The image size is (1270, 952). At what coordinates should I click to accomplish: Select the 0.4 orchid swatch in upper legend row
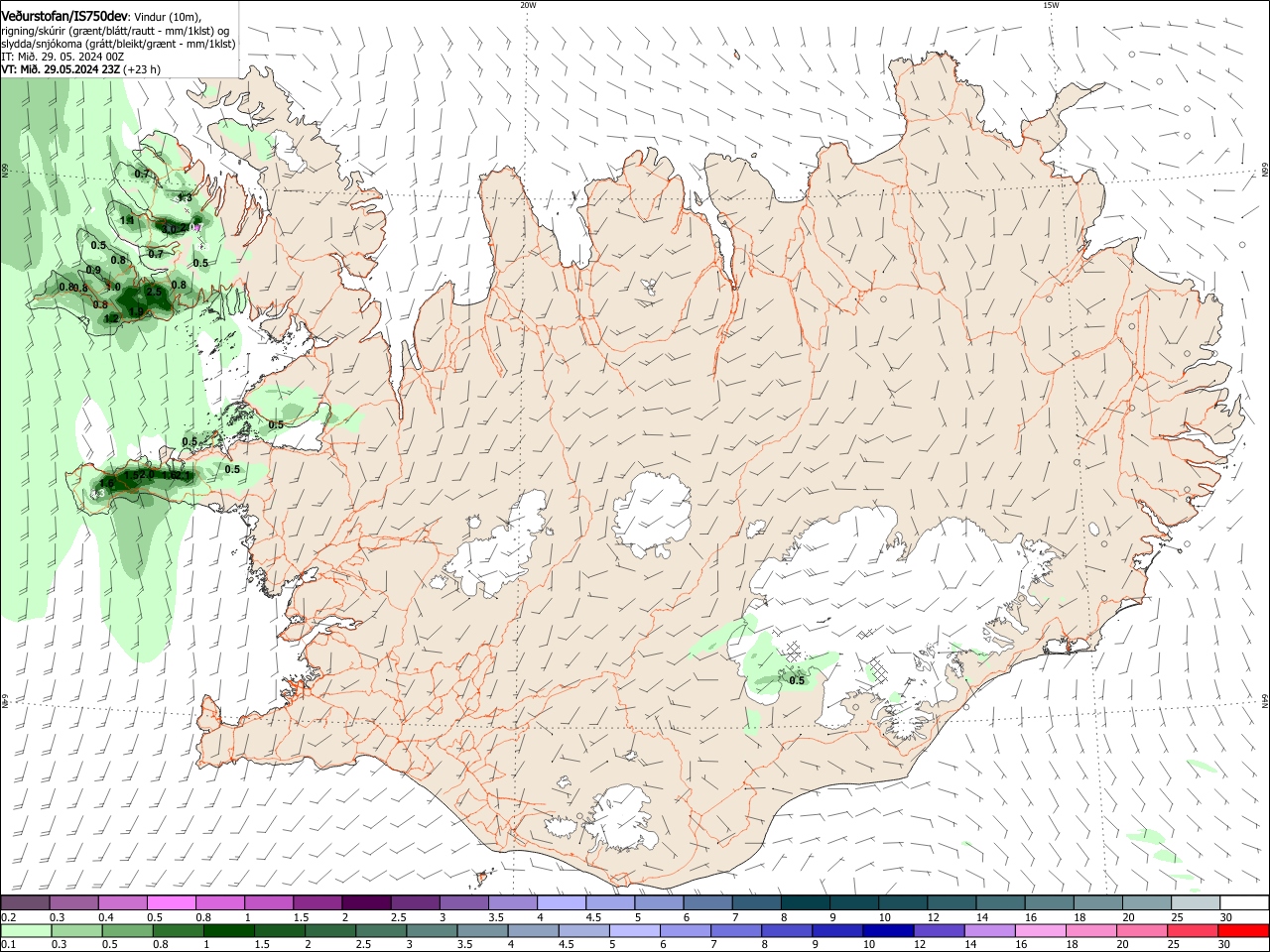(122, 902)
